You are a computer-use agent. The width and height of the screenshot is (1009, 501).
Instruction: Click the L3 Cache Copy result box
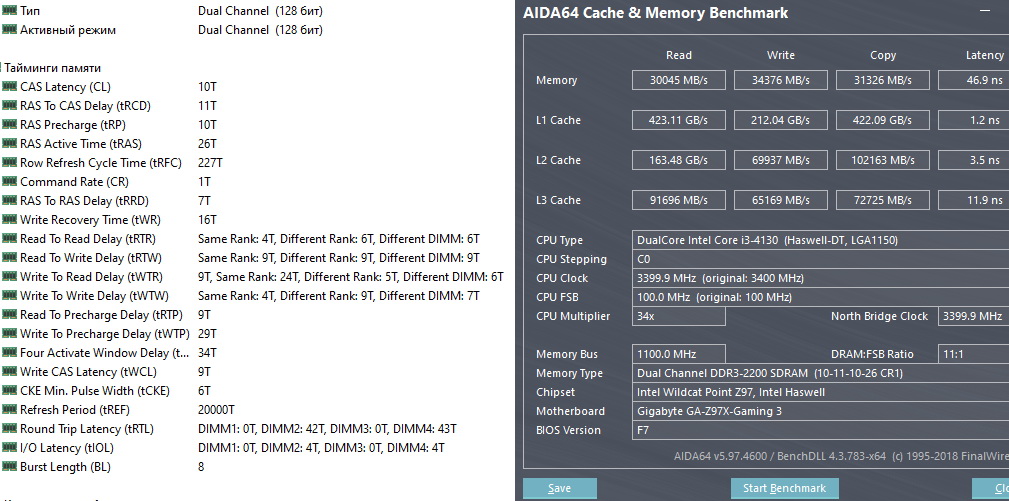tap(885, 200)
